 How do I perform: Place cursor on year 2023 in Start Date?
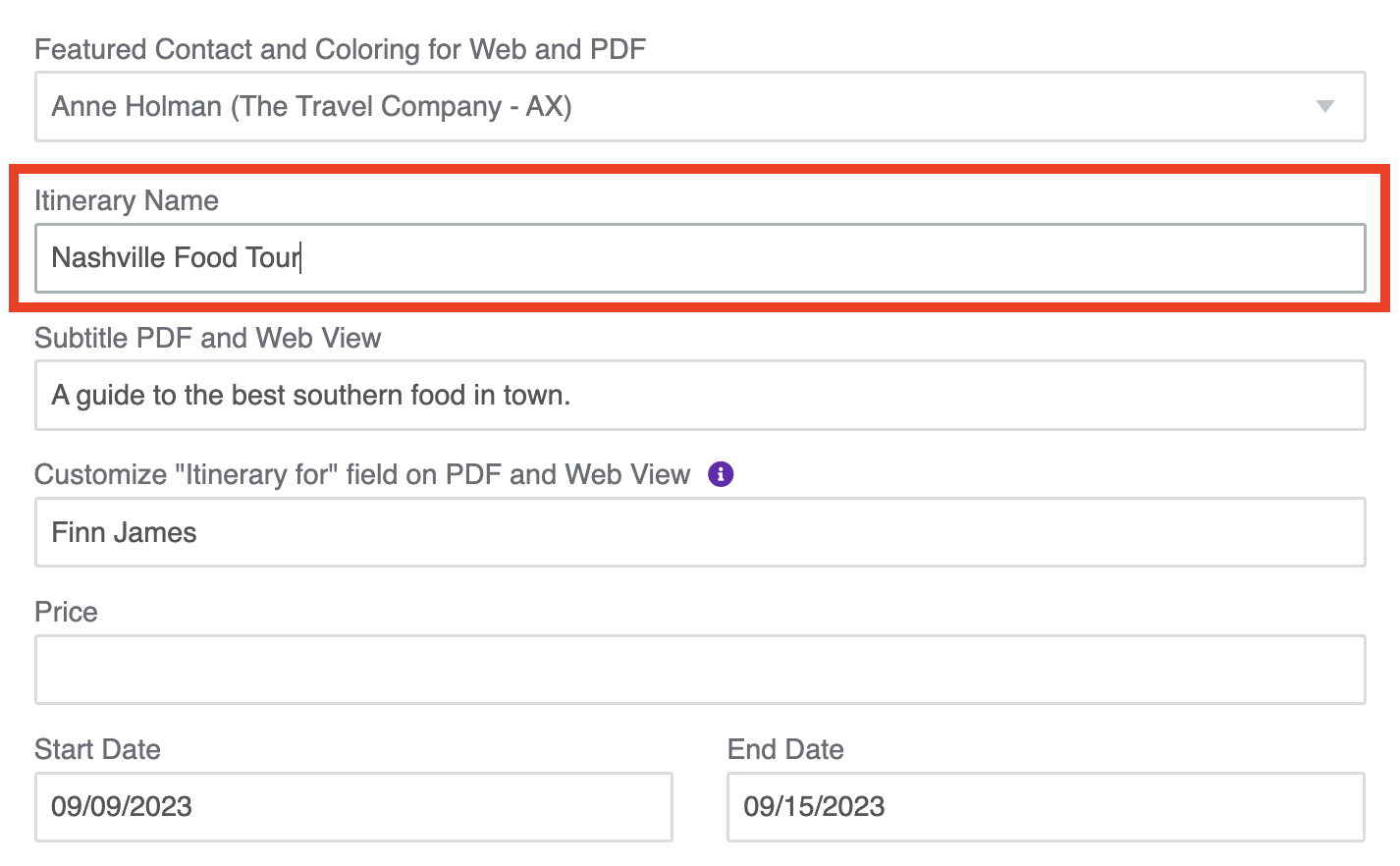(x=161, y=807)
